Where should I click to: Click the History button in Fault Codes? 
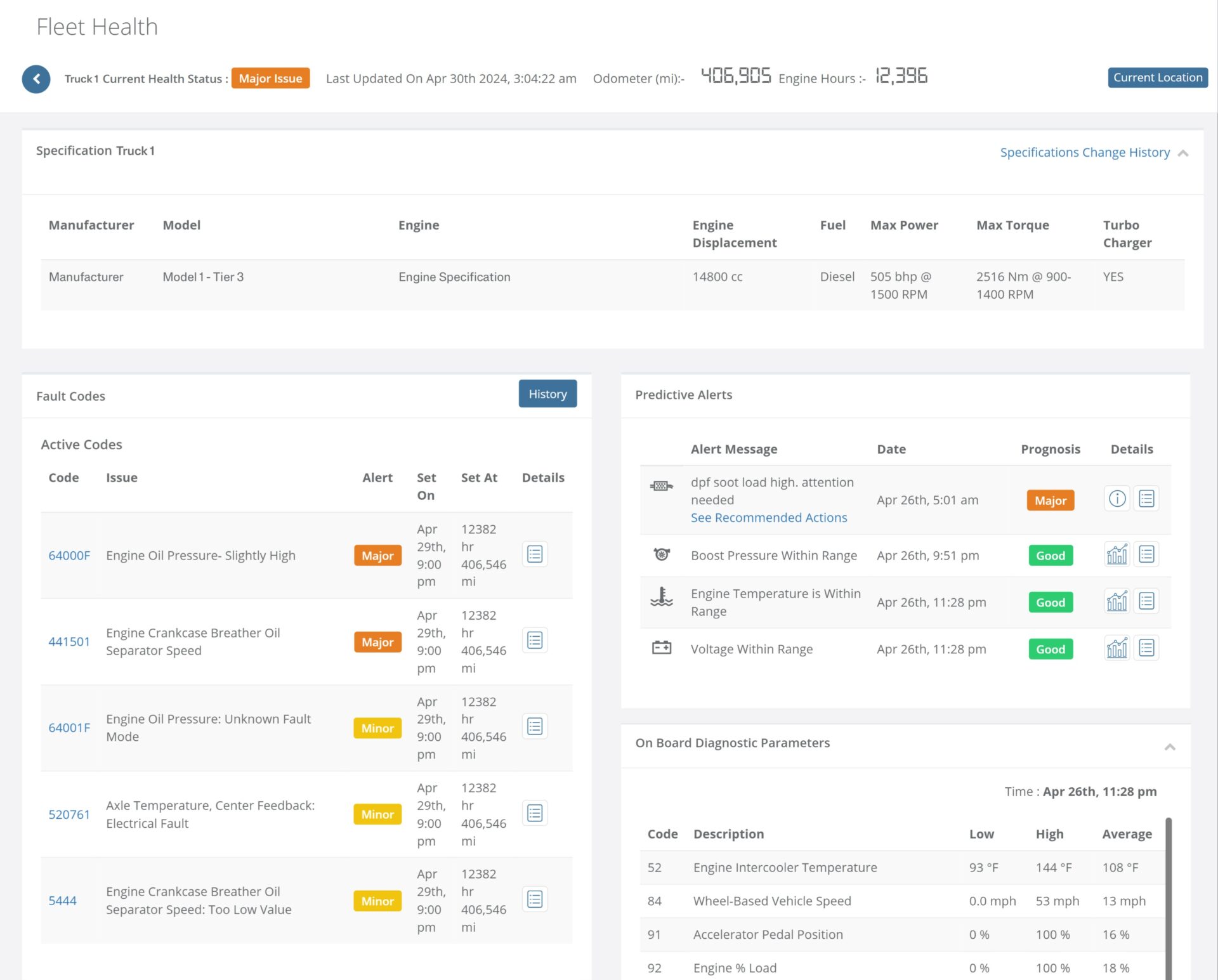(547, 394)
